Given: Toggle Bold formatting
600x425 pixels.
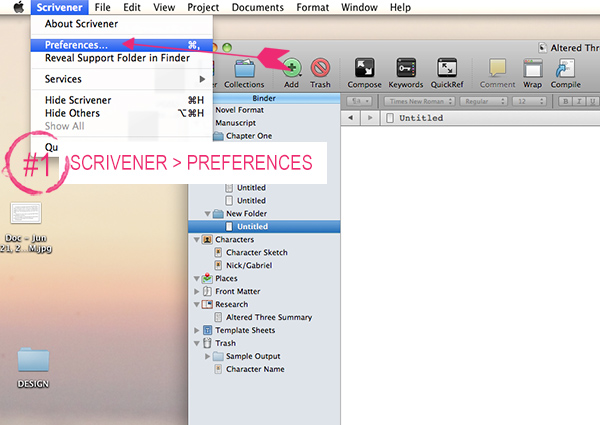Looking at the screenshot, I should click(565, 101).
